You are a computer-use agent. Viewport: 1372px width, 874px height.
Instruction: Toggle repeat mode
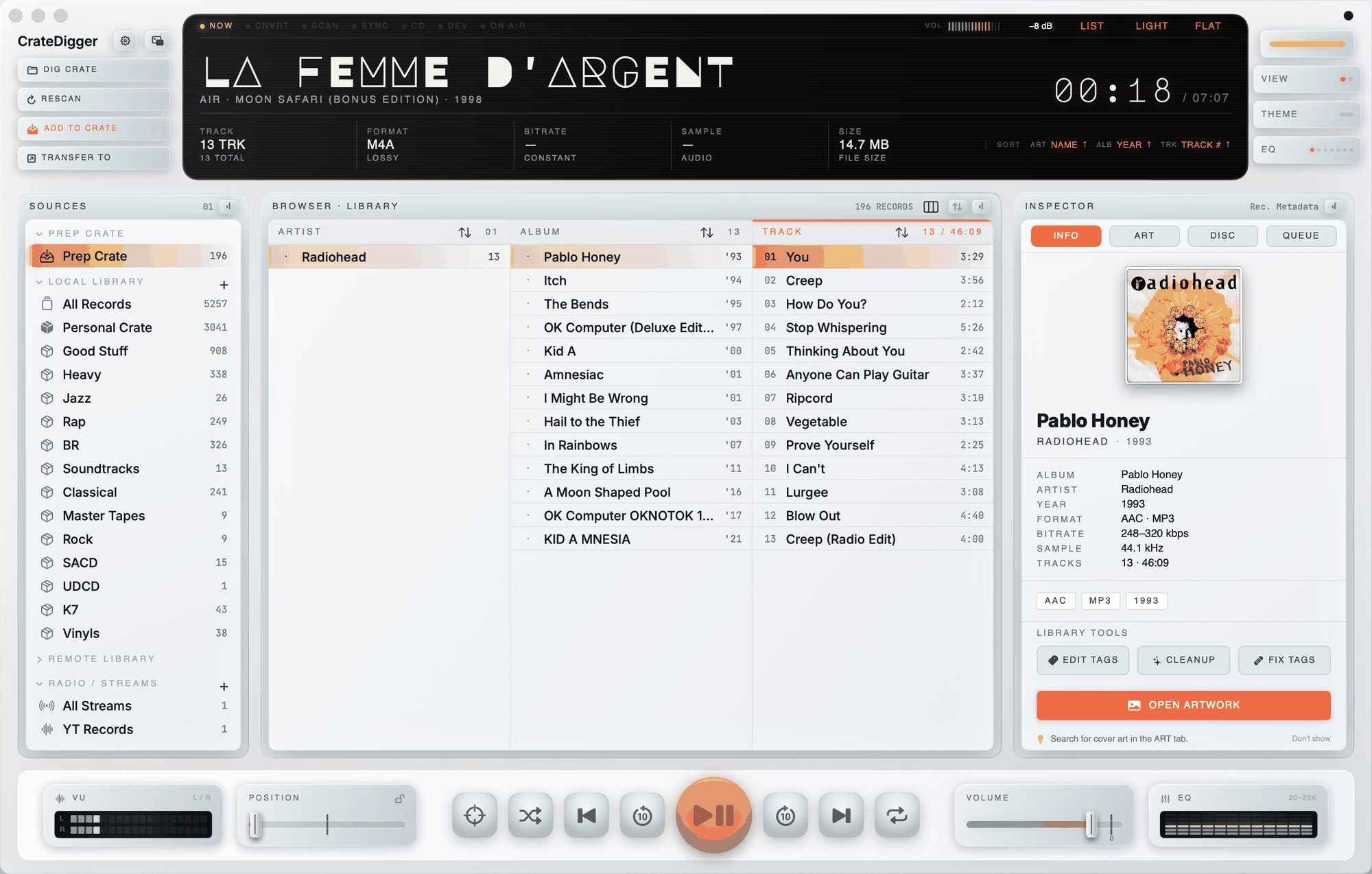[897, 816]
